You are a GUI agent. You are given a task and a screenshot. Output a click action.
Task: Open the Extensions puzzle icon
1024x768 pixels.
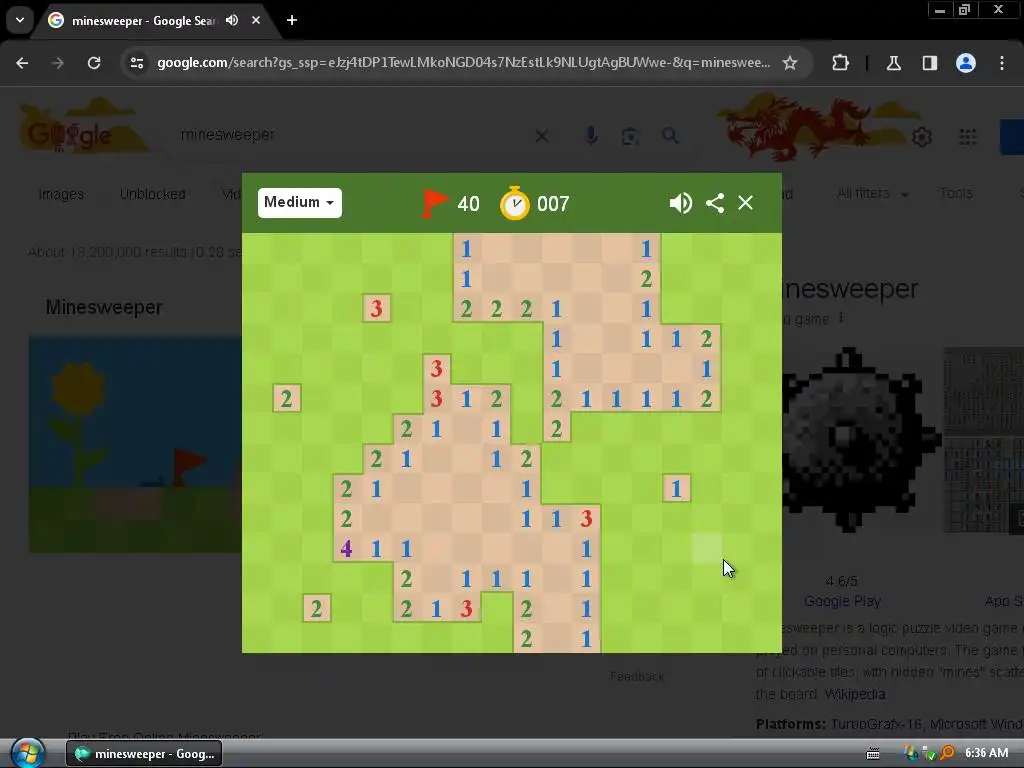point(840,63)
